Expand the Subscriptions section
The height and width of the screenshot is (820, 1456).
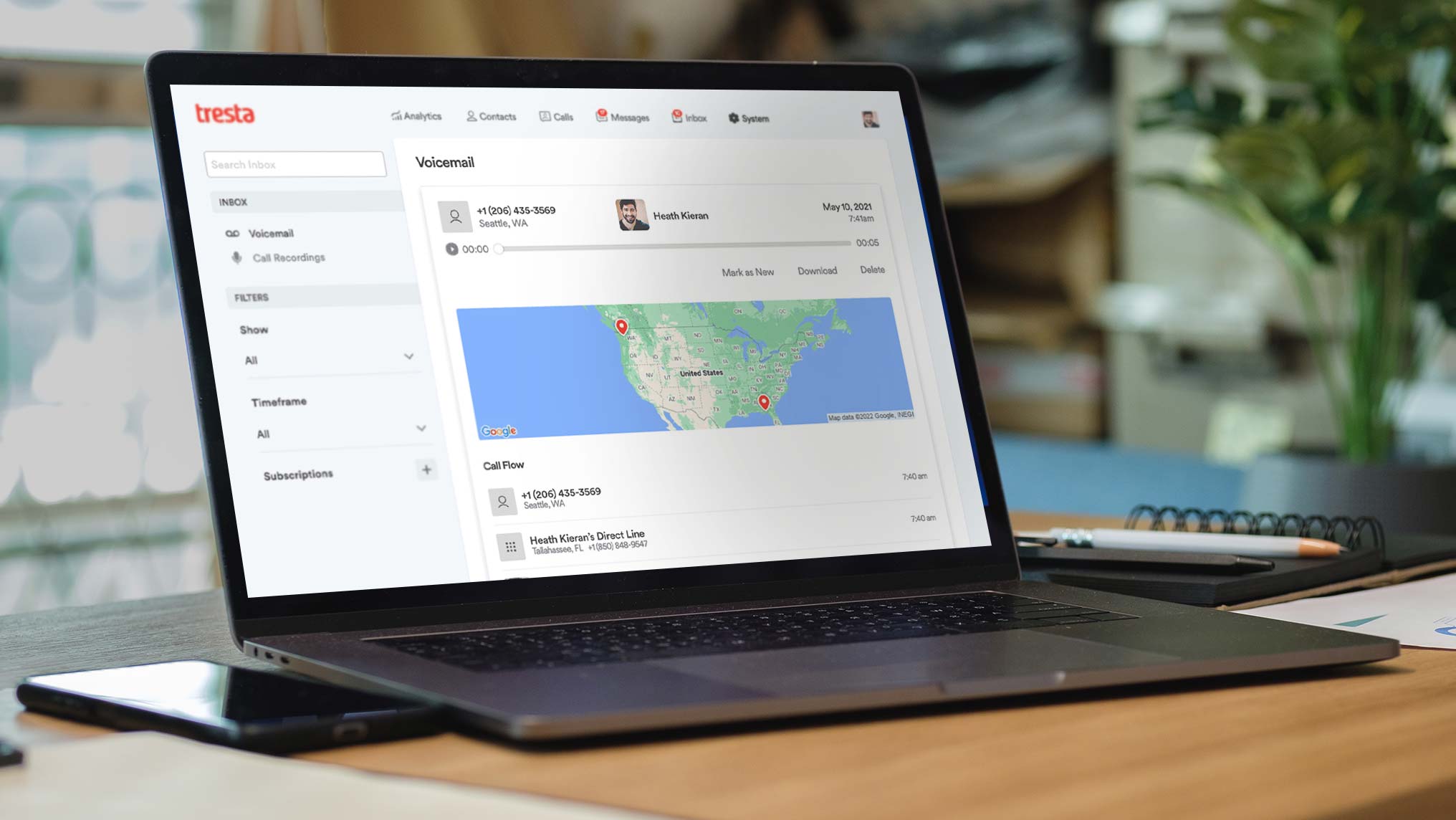coord(426,469)
